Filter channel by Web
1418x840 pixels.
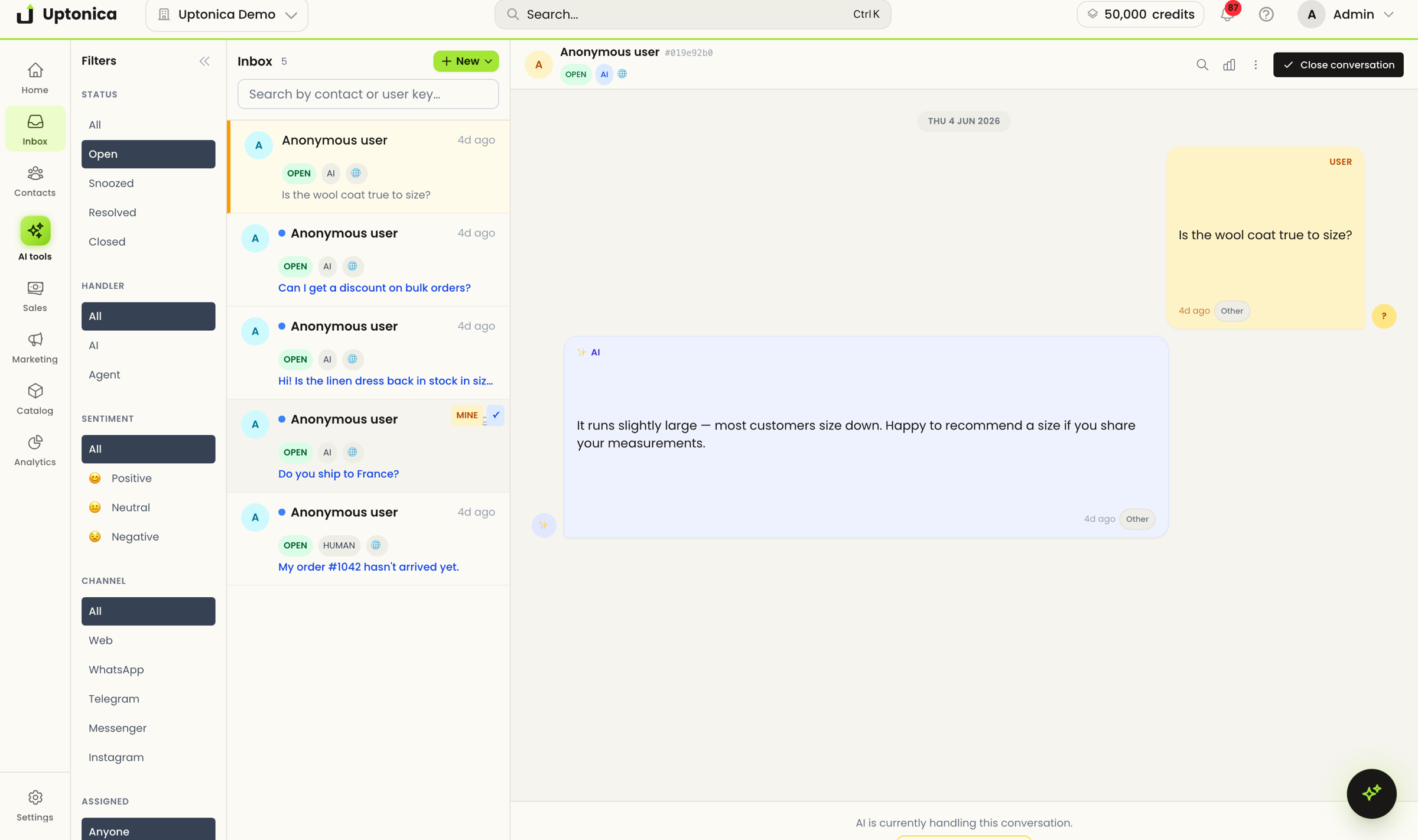point(148,640)
